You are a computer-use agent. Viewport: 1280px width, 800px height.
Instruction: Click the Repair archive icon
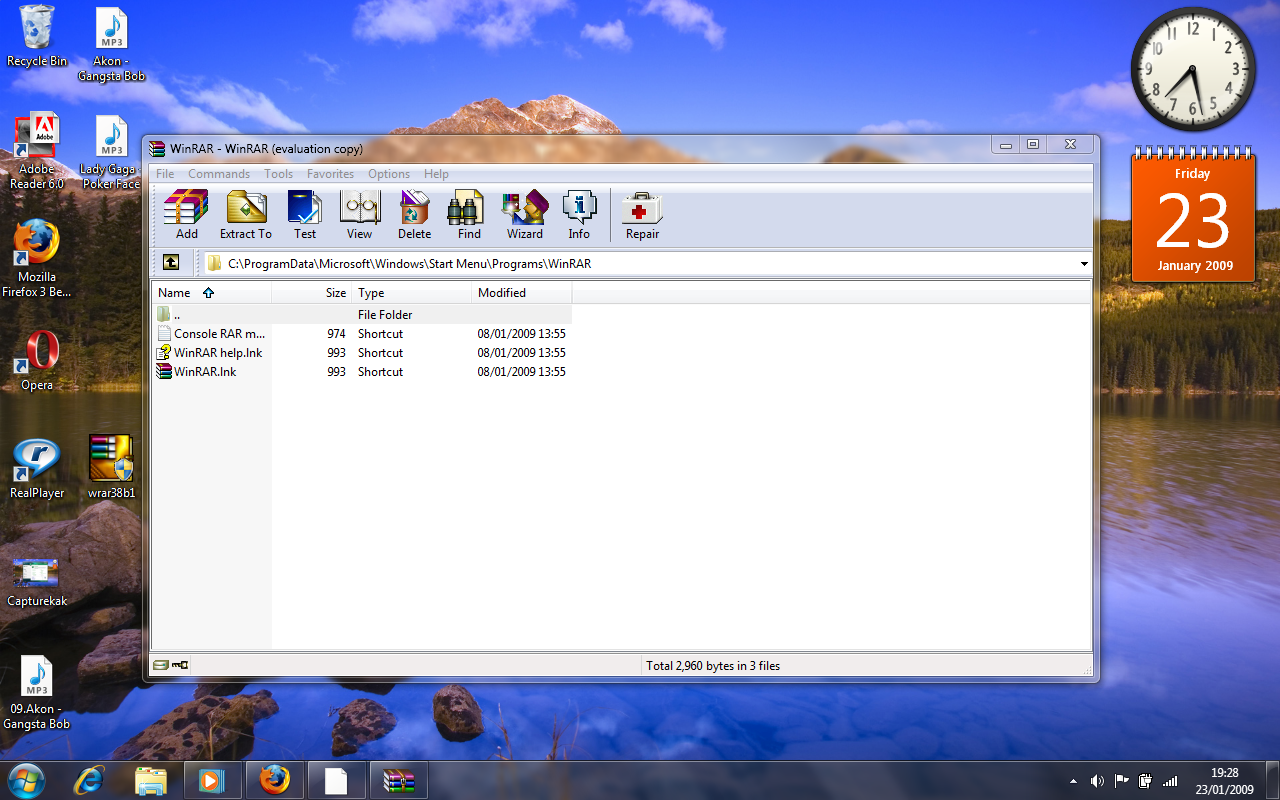pyautogui.click(x=642, y=215)
